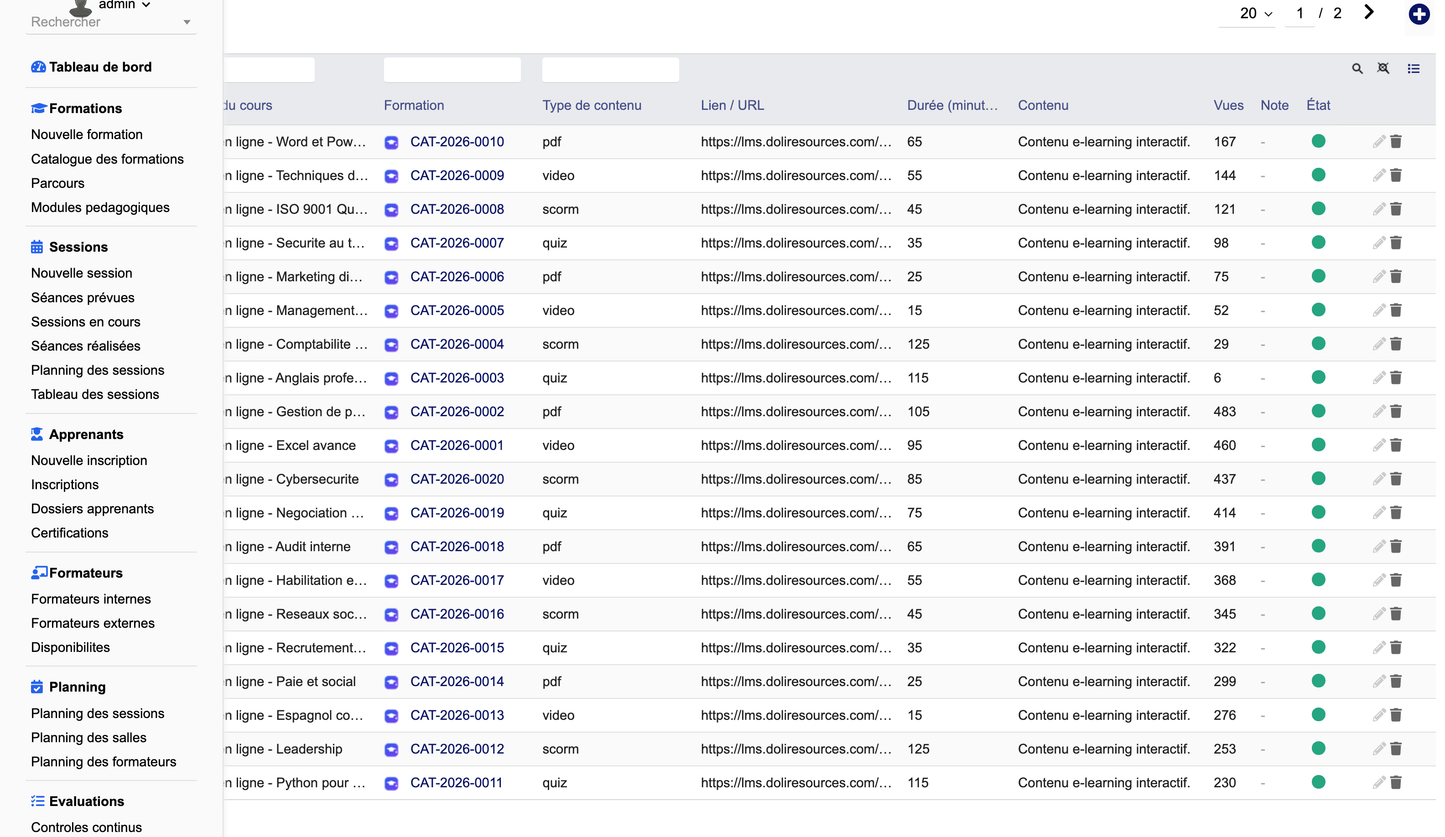This screenshot has width=1445, height=837.
Task: Click the blue plus add-new icon
Action: (x=1418, y=14)
